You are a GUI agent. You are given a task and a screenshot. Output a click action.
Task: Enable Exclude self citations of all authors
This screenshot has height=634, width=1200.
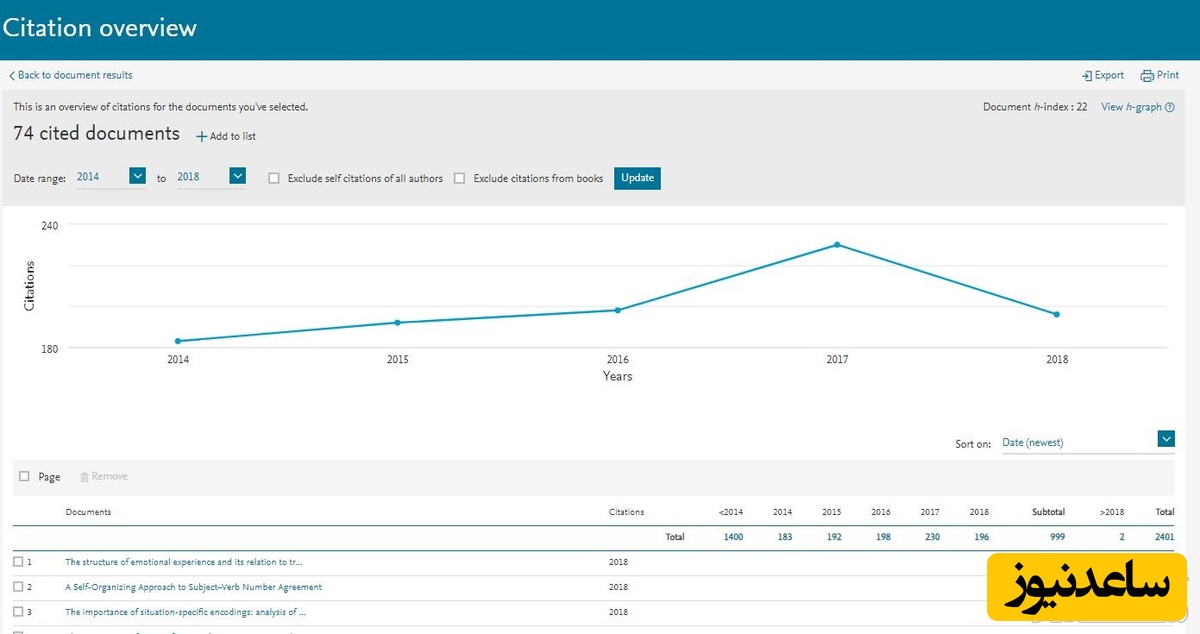point(274,179)
